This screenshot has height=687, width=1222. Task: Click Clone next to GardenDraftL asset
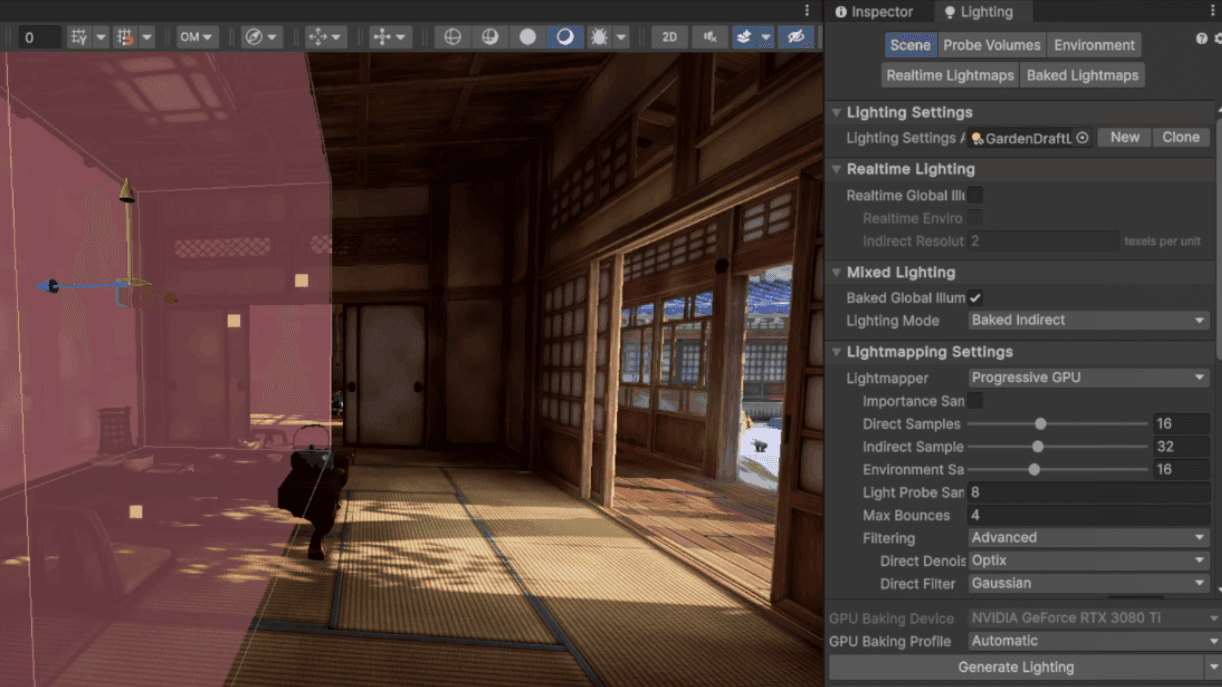(1181, 137)
